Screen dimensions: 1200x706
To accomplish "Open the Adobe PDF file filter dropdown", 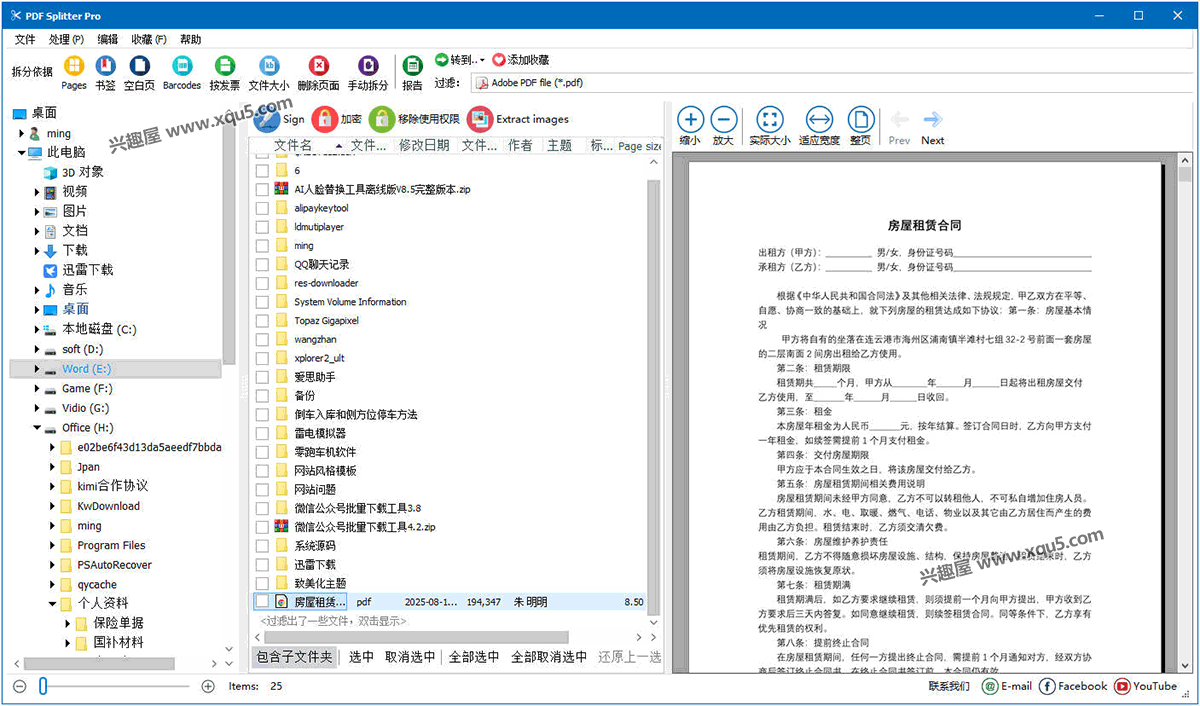I will tap(832, 83).
